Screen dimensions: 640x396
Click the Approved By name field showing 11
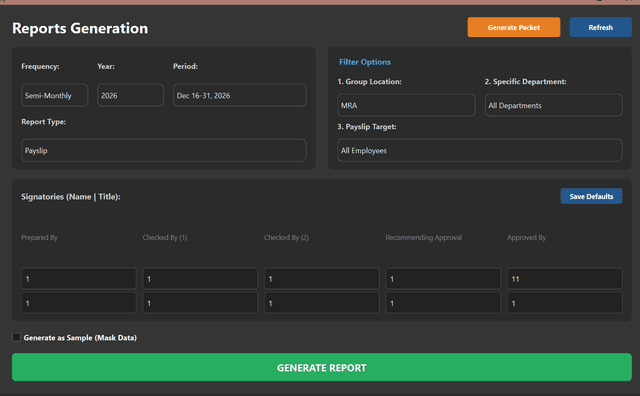(x=564, y=279)
